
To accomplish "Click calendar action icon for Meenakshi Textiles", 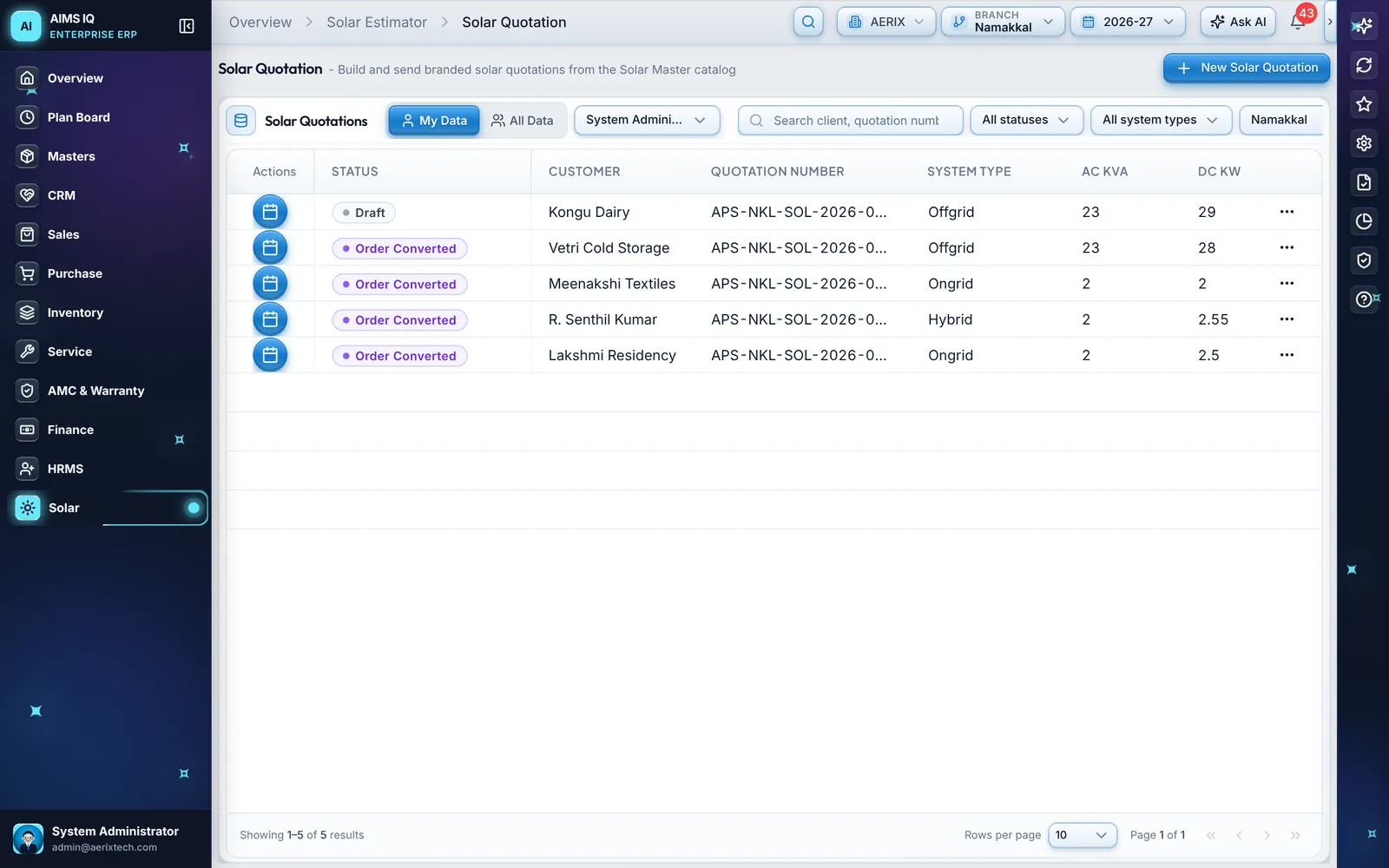I will pyautogui.click(x=270, y=283).
